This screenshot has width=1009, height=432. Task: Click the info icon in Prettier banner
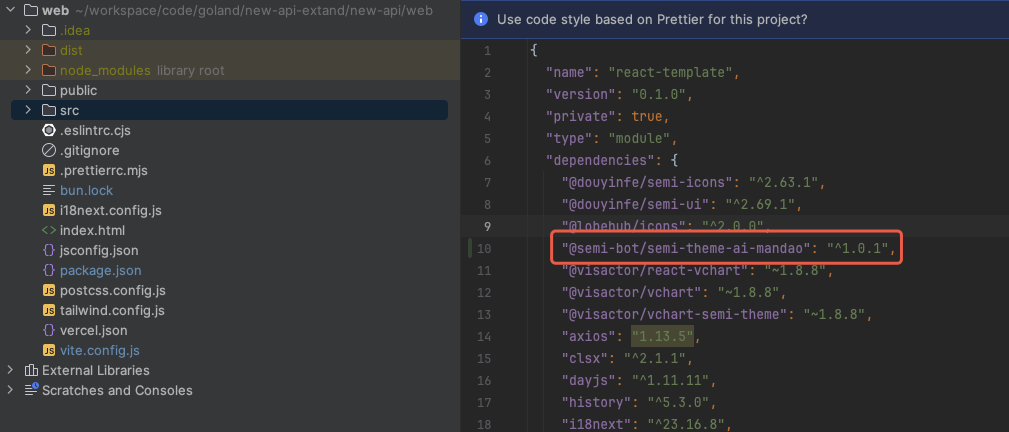(x=481, y=19)
